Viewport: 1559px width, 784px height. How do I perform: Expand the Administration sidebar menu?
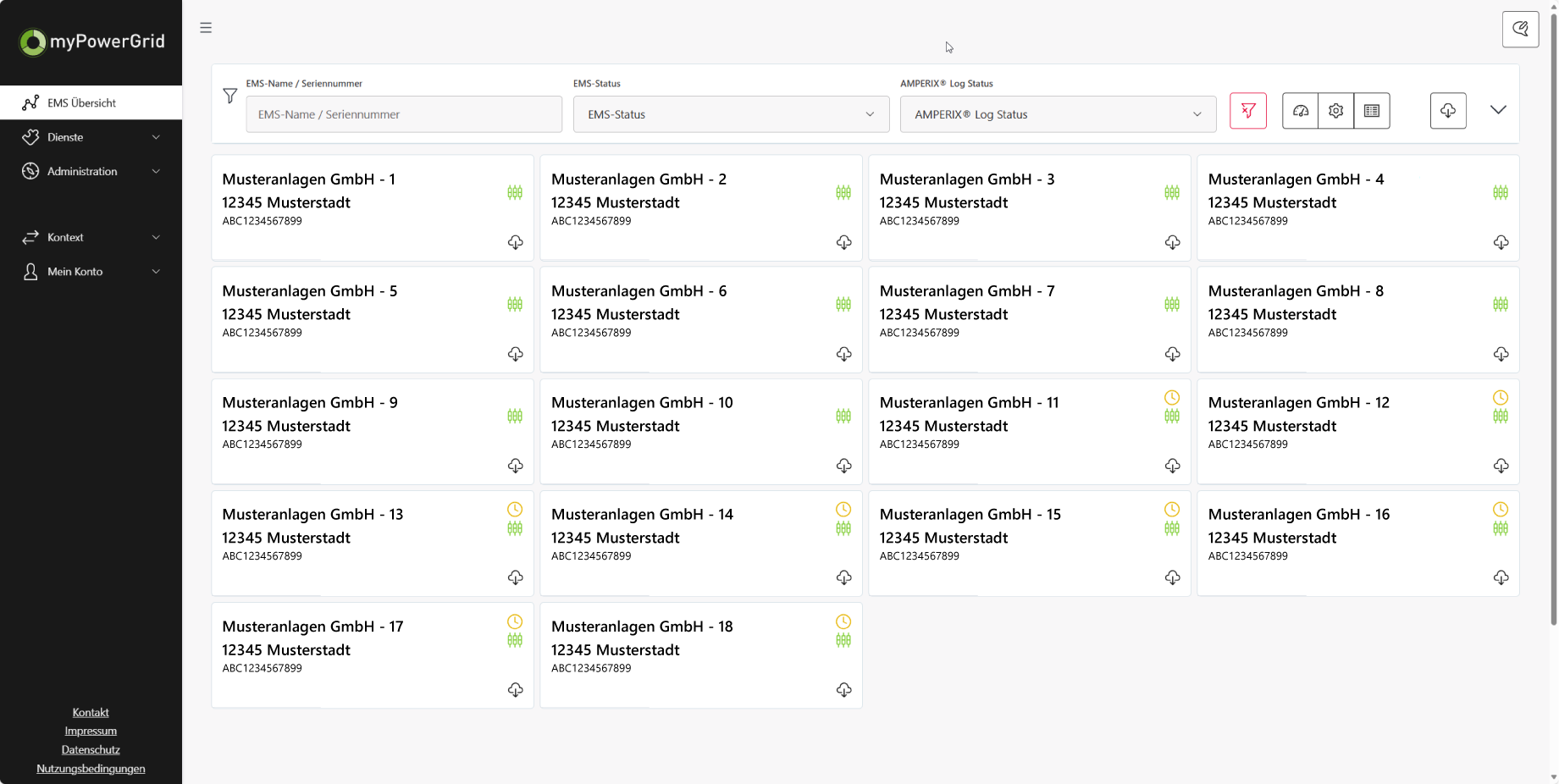[91, 171]
